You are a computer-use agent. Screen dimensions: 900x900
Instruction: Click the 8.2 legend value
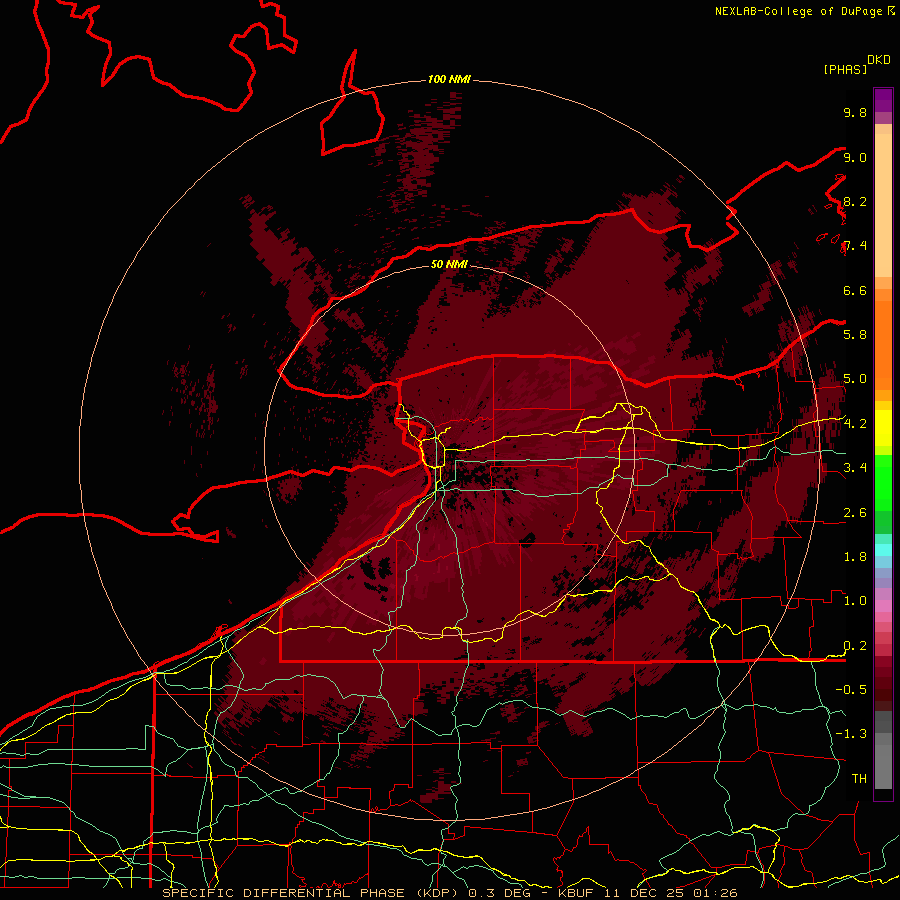[x=855, y=201]
